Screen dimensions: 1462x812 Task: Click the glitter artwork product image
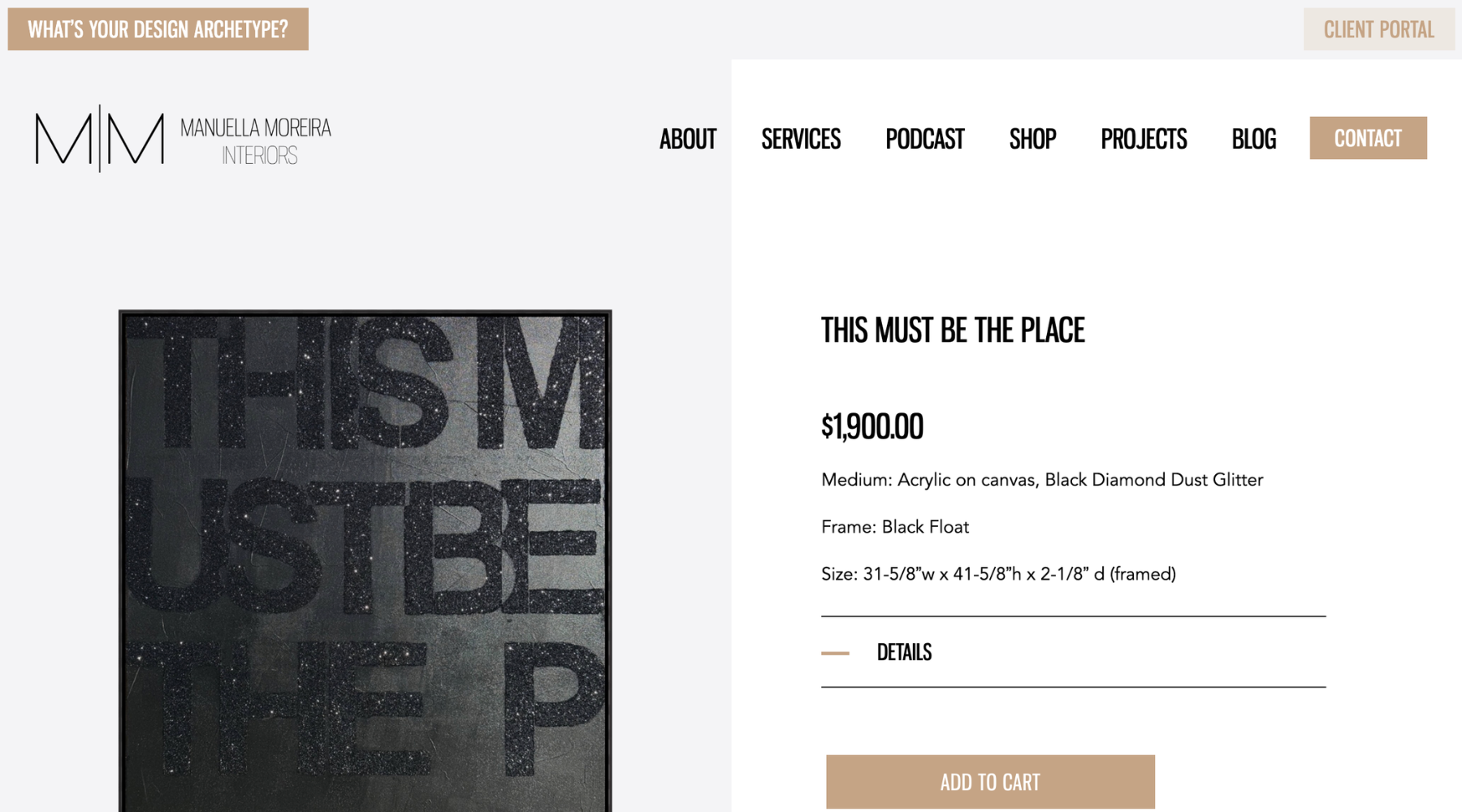[x=365, y=560]
